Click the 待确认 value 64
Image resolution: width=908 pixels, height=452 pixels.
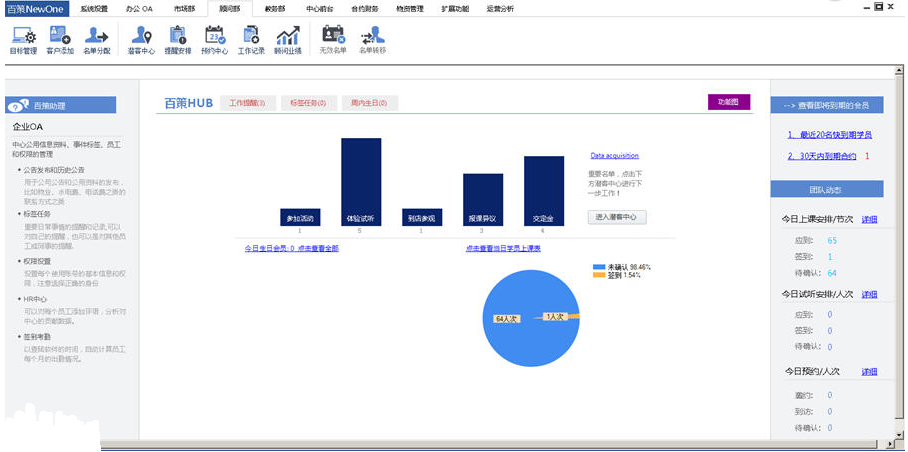[x=832, y=273]
